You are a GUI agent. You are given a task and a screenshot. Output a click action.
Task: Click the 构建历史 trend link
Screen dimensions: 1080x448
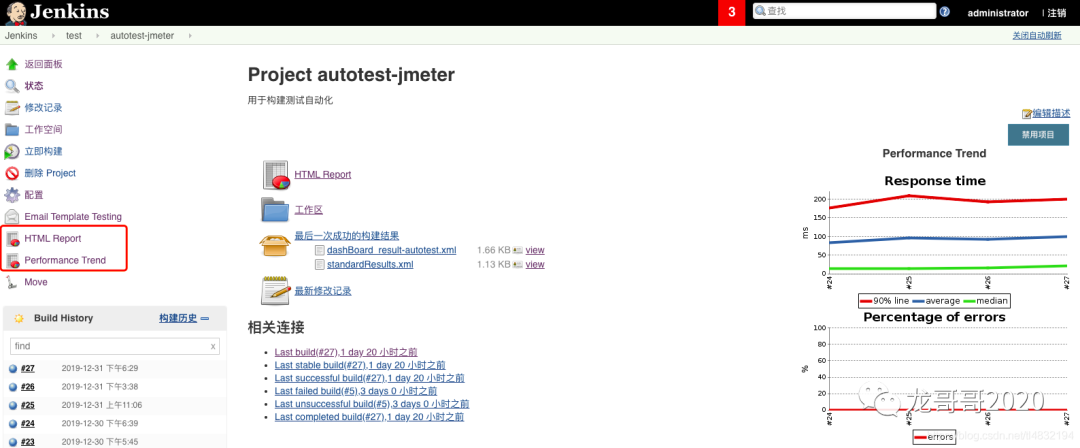[178, 318]
